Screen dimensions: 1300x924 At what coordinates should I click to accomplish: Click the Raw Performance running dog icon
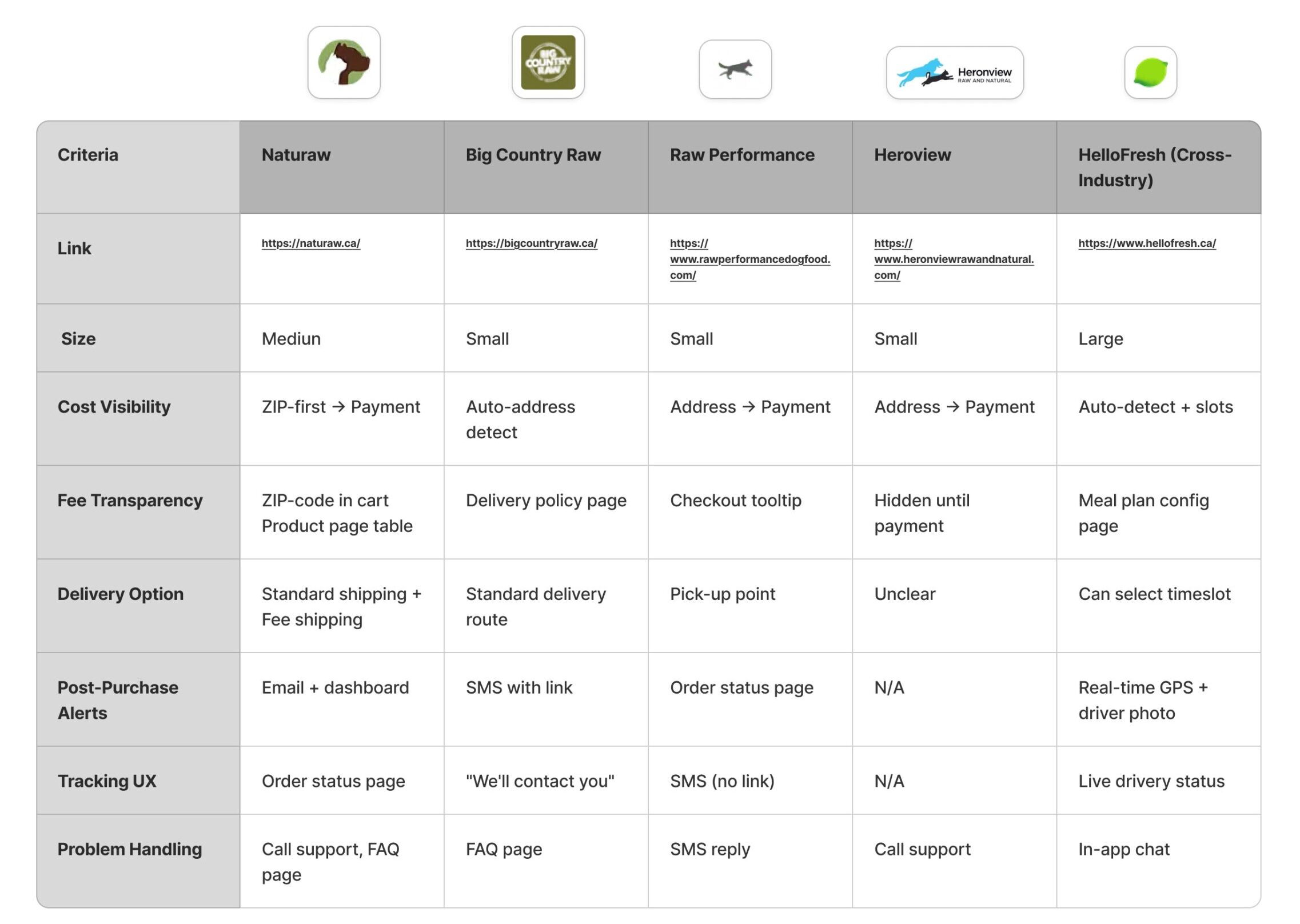pyautogui.click(x=735, y=69)
